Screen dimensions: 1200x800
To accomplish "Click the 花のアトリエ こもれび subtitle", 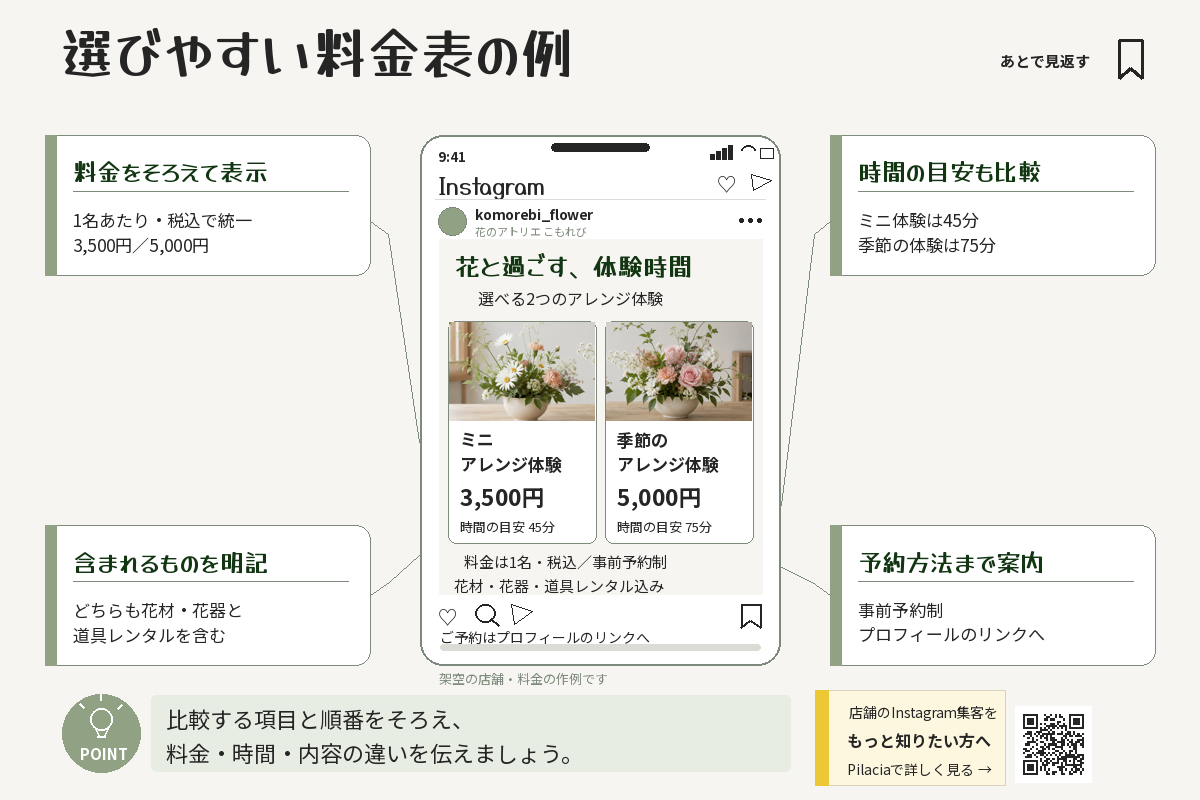I will click(530, 232).
